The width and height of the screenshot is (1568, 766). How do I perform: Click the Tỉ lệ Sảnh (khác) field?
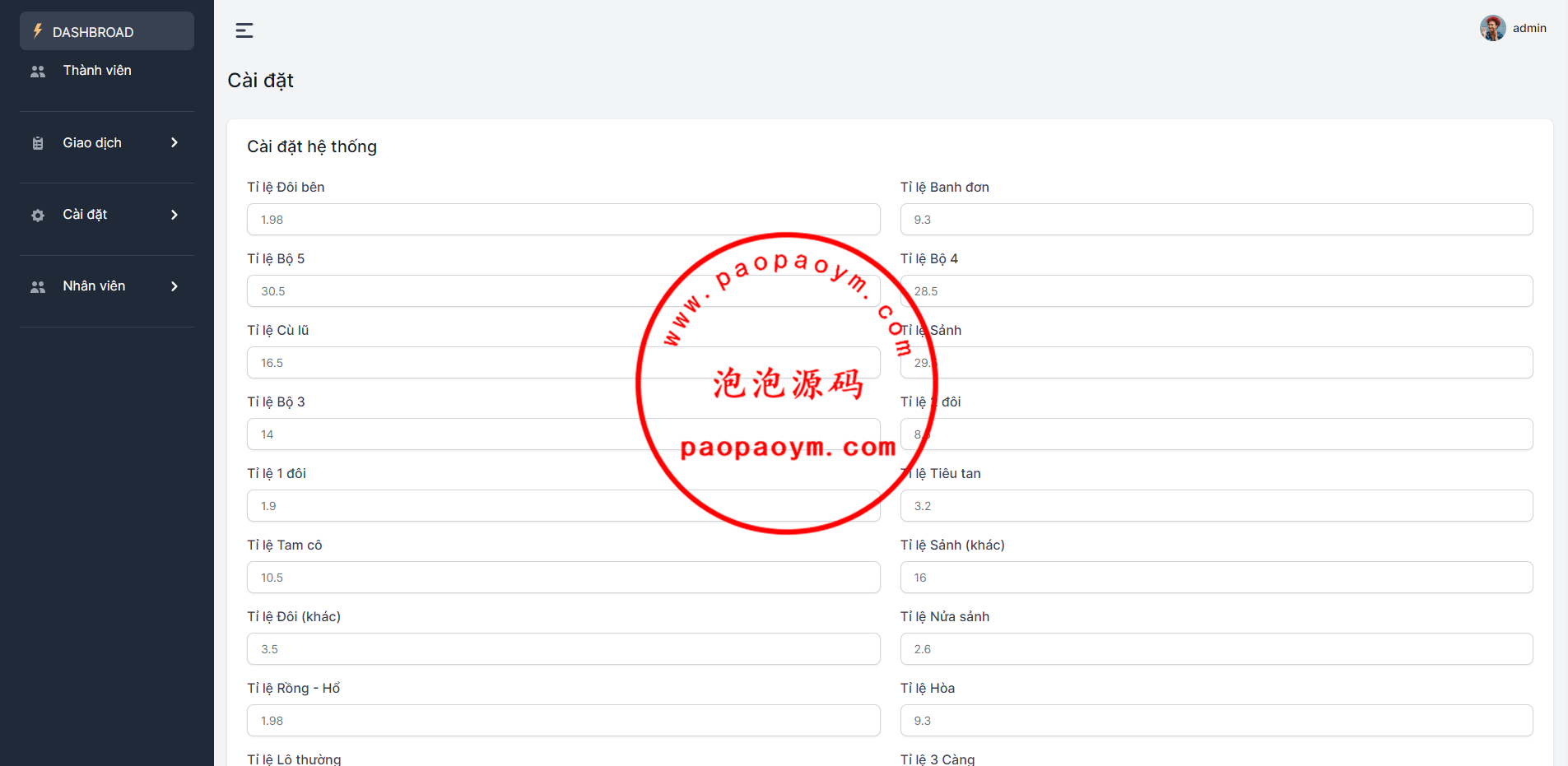pos(1216,578)
